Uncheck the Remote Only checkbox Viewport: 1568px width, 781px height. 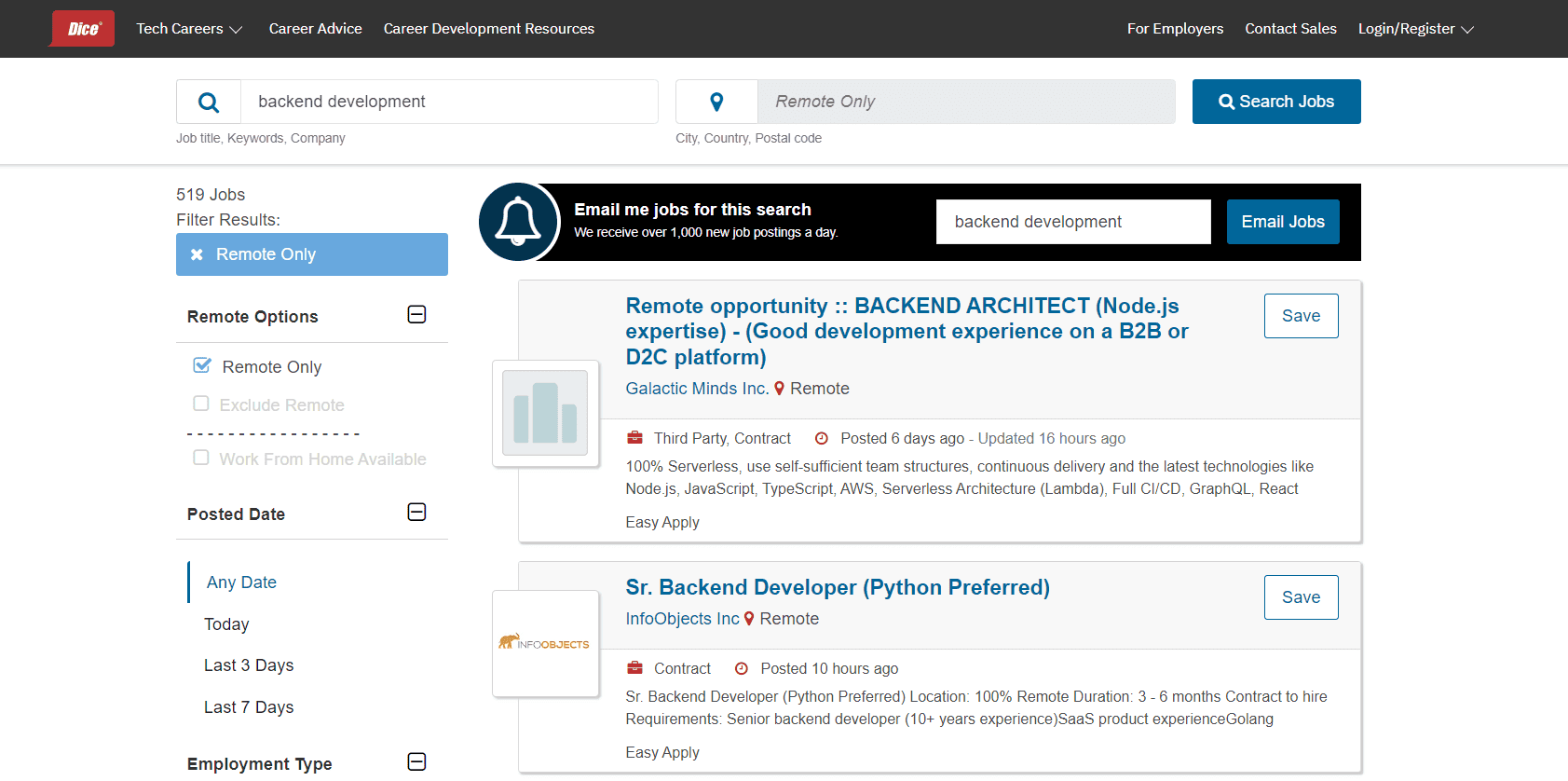201,365
